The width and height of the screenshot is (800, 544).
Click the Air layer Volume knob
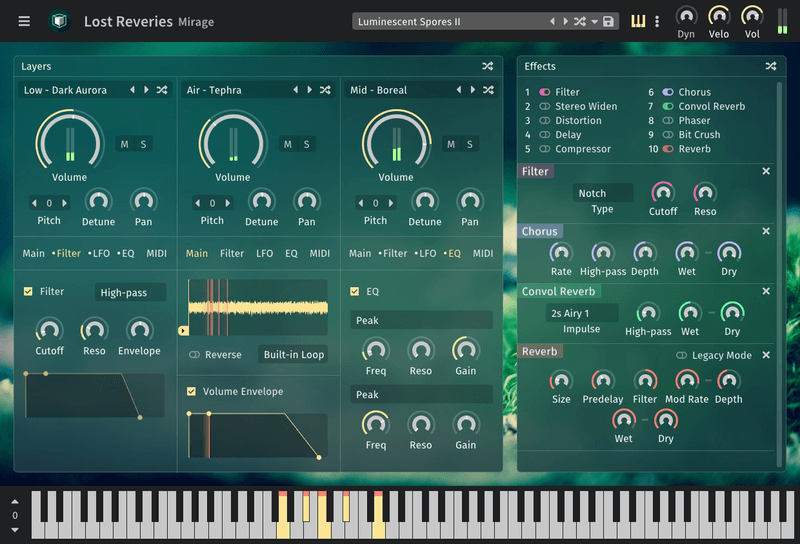[232, 140]
